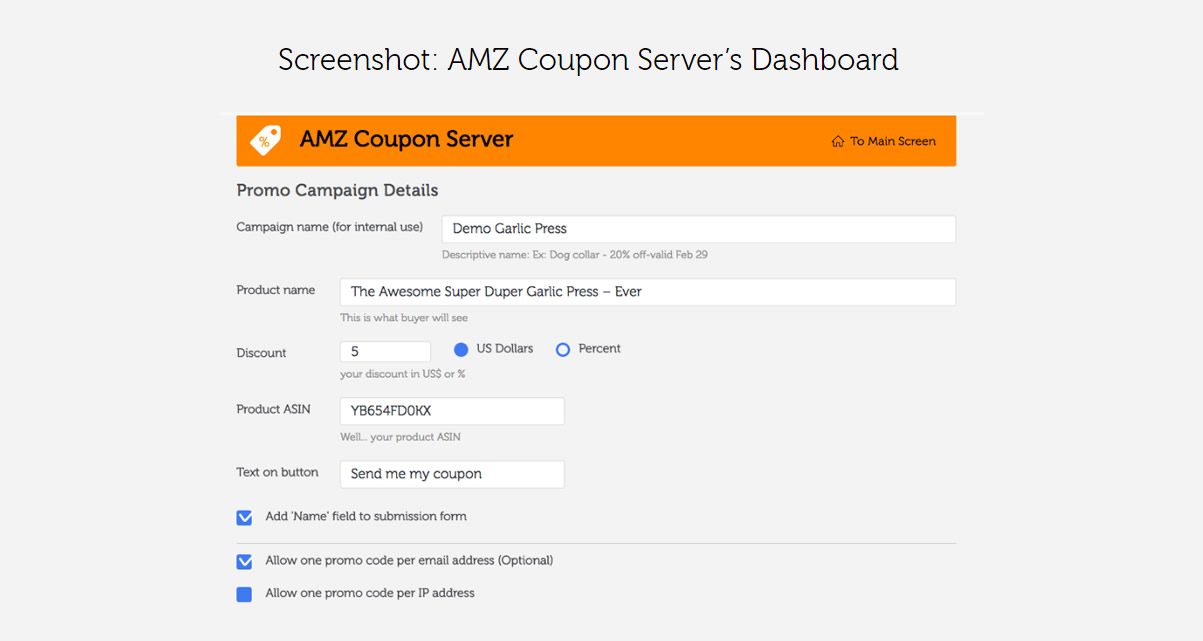Click the home icon in the header
The width and height of the screenshot is (1203, 641).
838,142
